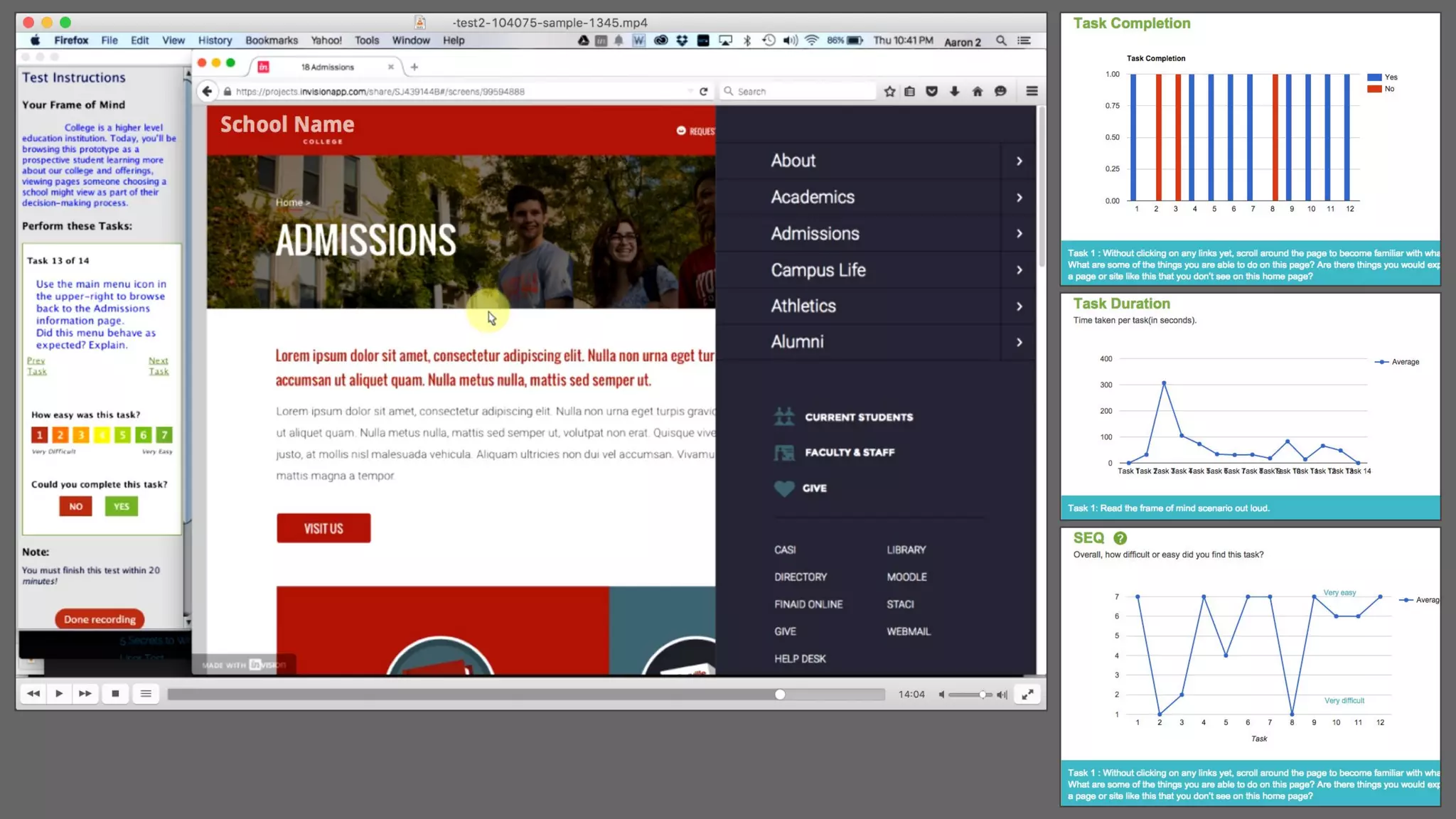Open the History menu in menu bar
The height and width of the screenshot is (819, 1456).
tap(215, 41)
